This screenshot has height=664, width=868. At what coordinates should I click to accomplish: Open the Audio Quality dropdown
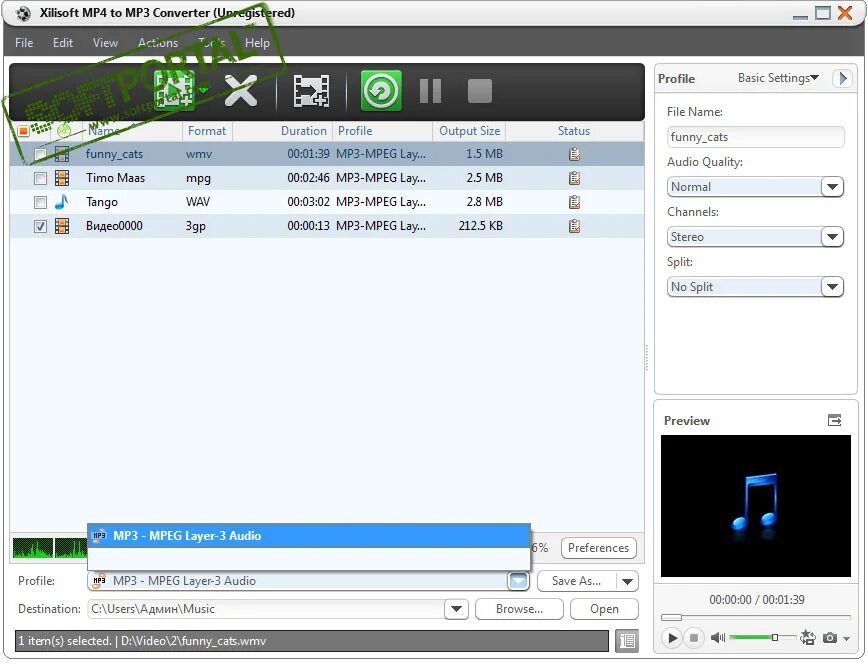pyautogui.click(x=832, y=187)
